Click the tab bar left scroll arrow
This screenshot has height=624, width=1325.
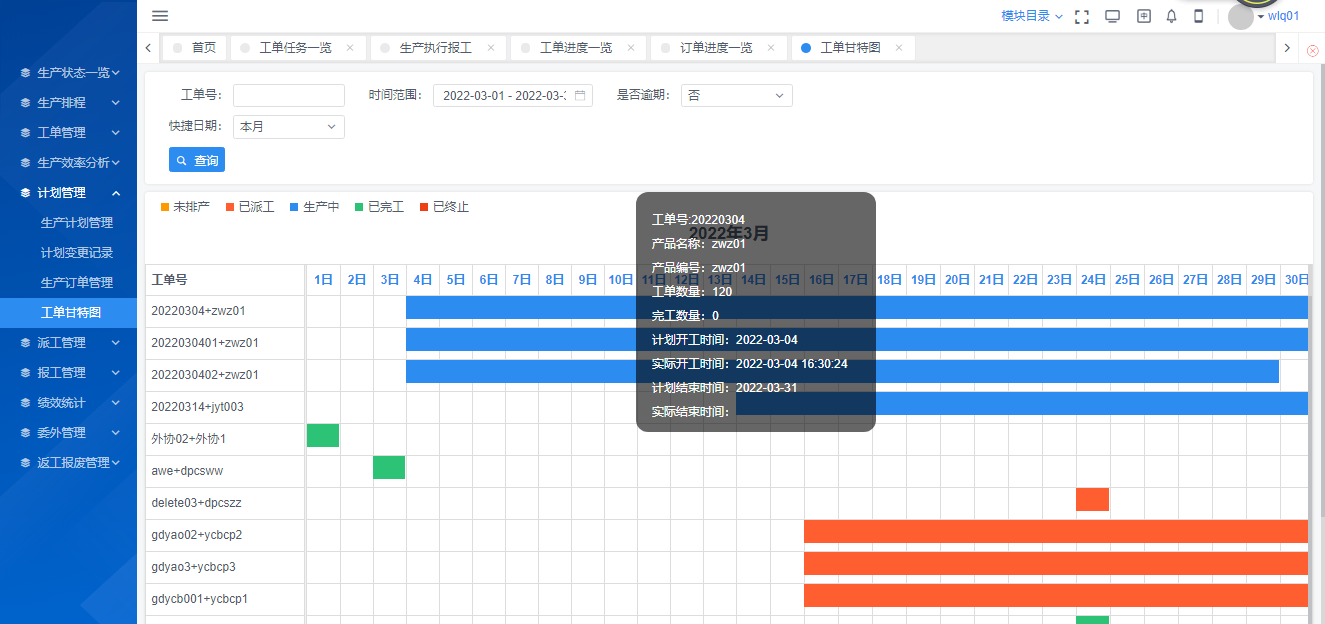point(148,48)
